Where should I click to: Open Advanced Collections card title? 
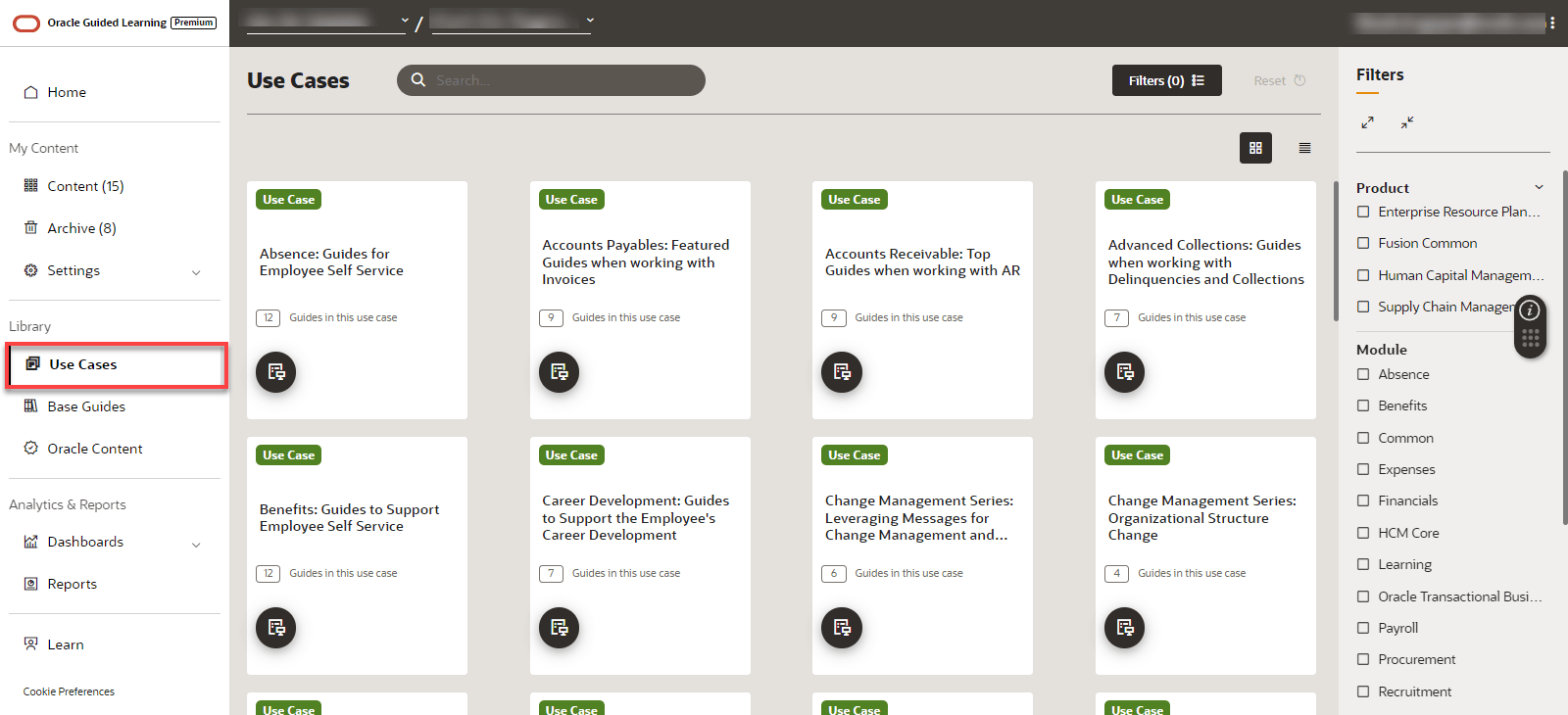1206,262
